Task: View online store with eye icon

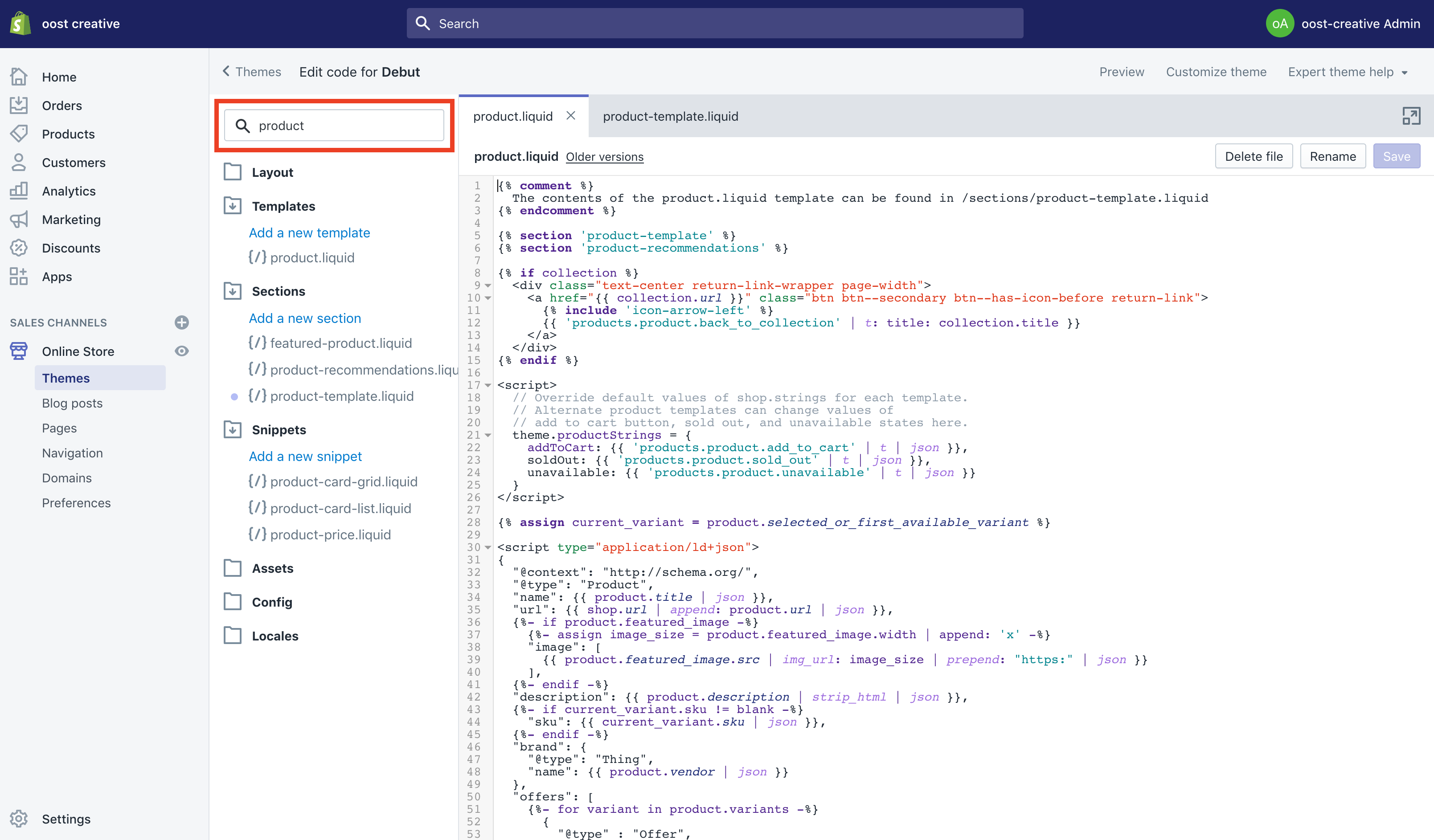Action: click(x=181, y=351)
